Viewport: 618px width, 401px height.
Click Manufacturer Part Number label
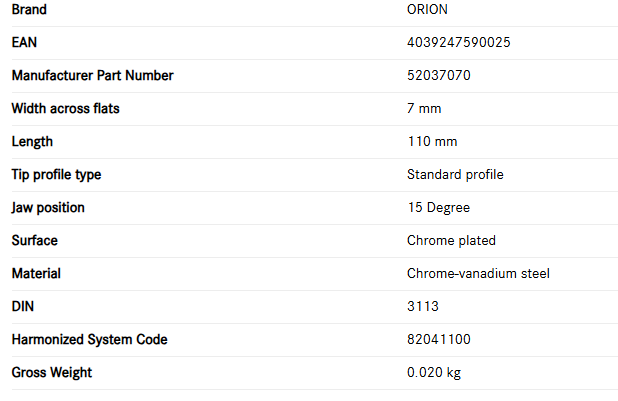93,75
